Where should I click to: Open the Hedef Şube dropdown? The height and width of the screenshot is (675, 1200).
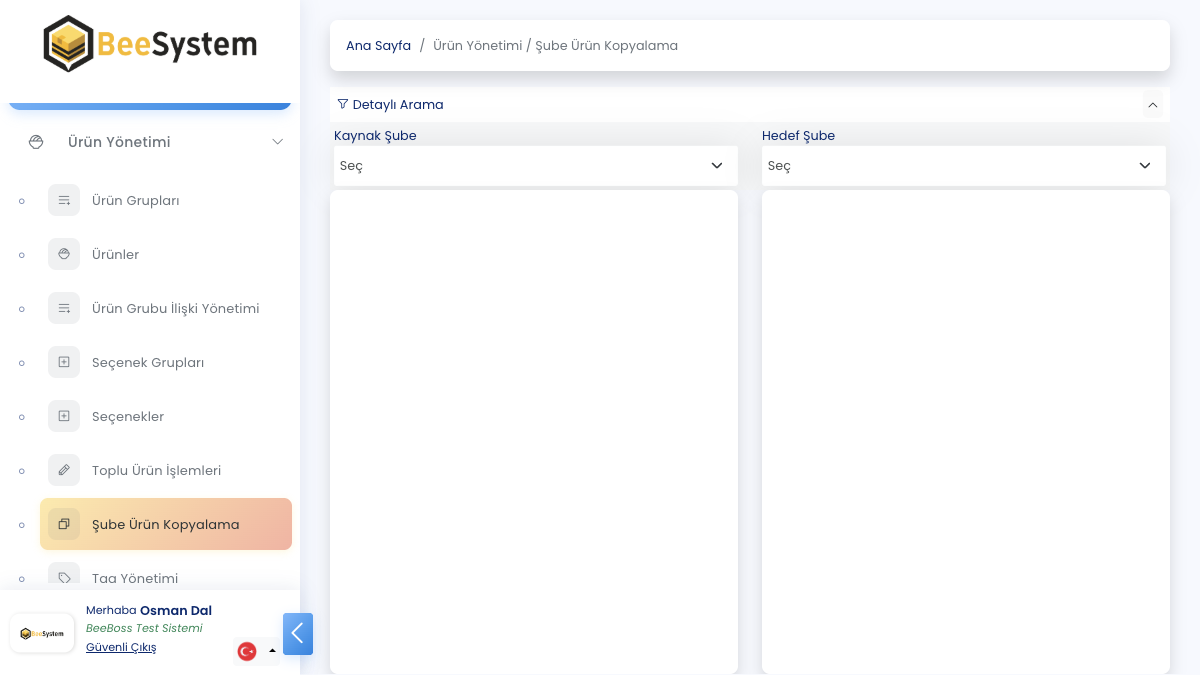click(x=963, y=166)
